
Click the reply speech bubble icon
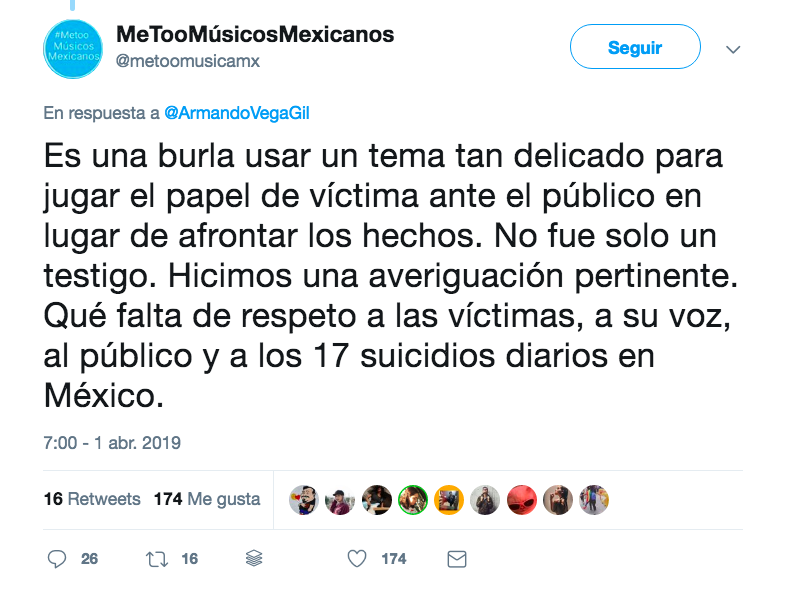pyautogui.click(x=57, y=558)
